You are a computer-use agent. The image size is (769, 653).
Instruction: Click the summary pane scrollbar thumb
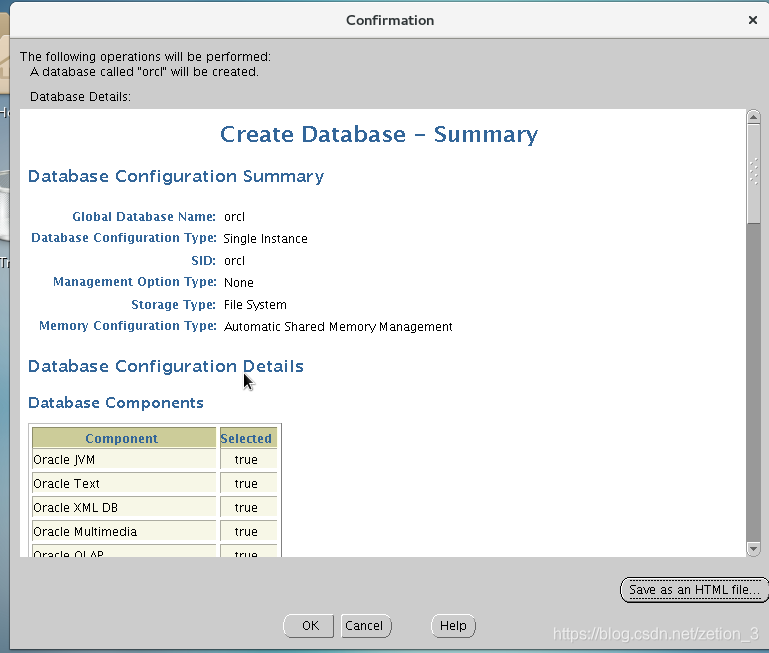pos(753,173)
